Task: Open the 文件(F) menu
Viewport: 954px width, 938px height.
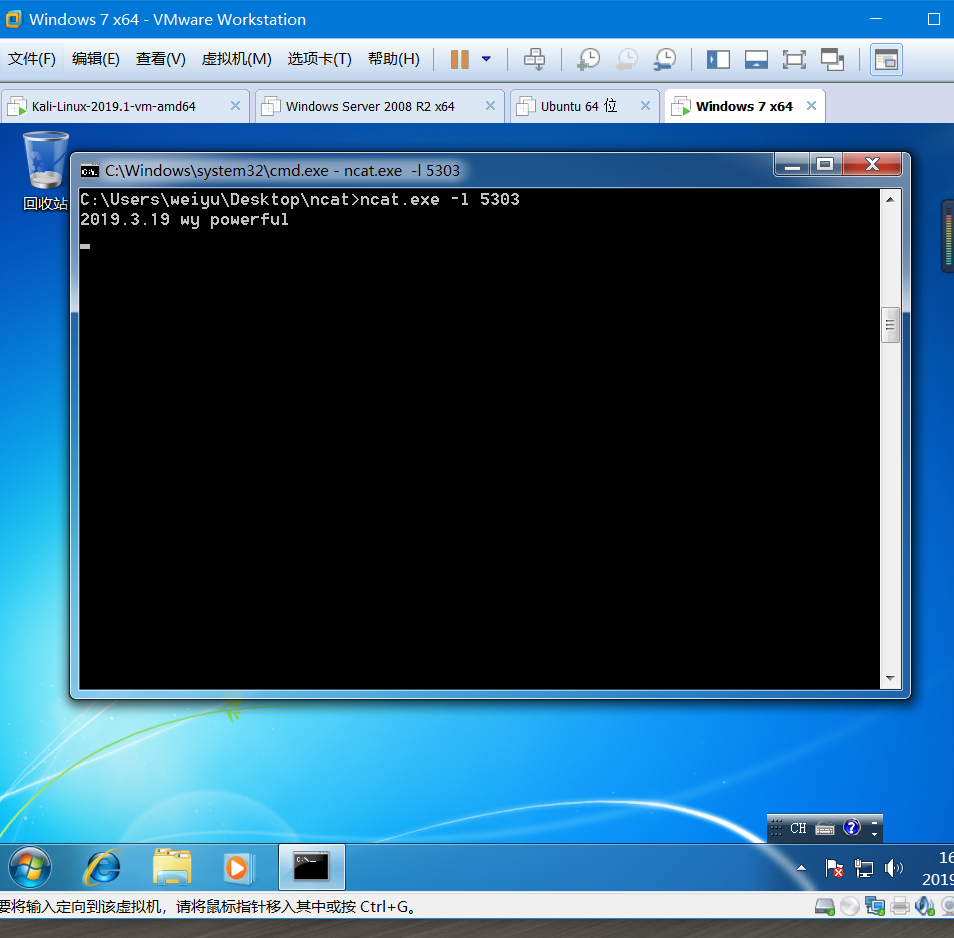Action: point(32,59)
